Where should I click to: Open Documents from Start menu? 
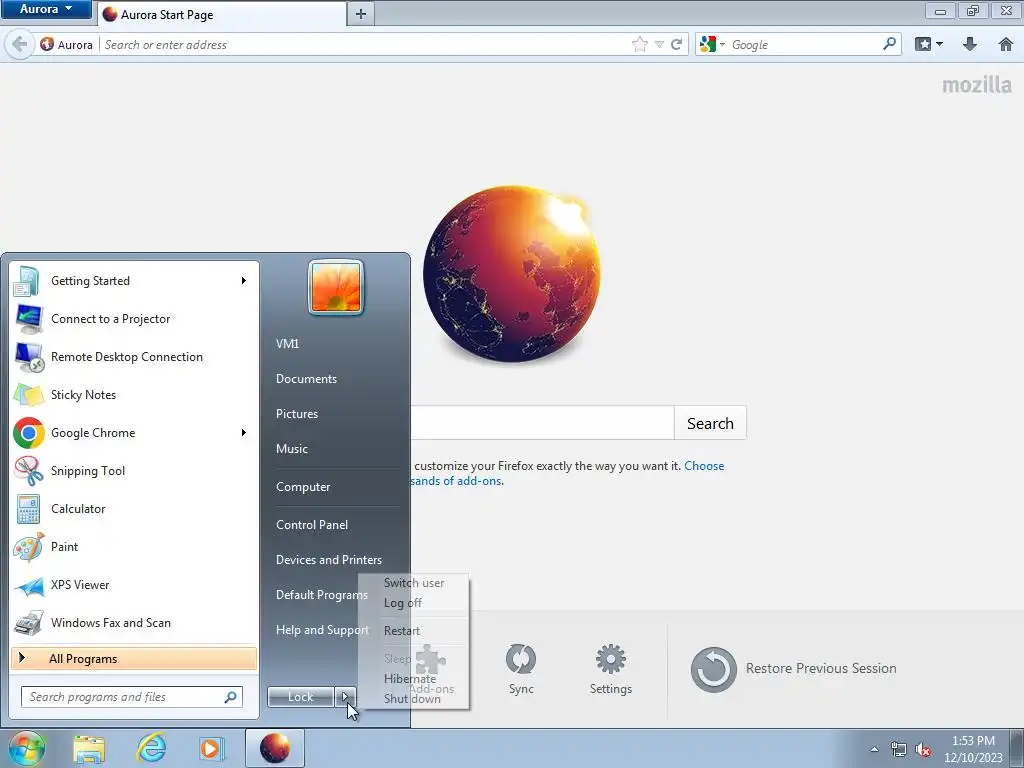(x=306, y=379)
